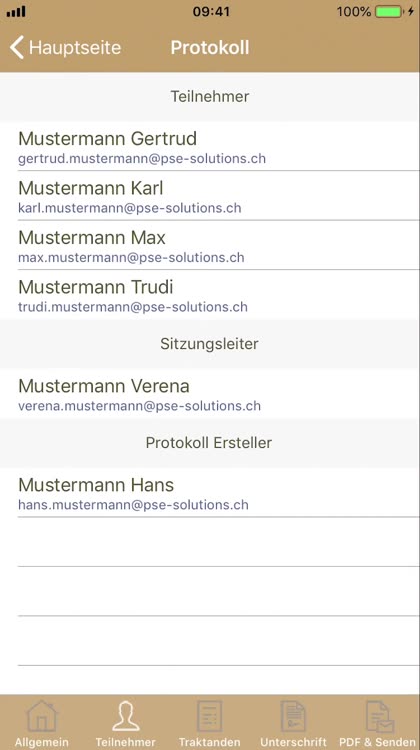The height and width of the screenshot is (750, 420).
Task: Tap email hans.mustermann@pse-solutions.ch
Action: click(133, 505)
